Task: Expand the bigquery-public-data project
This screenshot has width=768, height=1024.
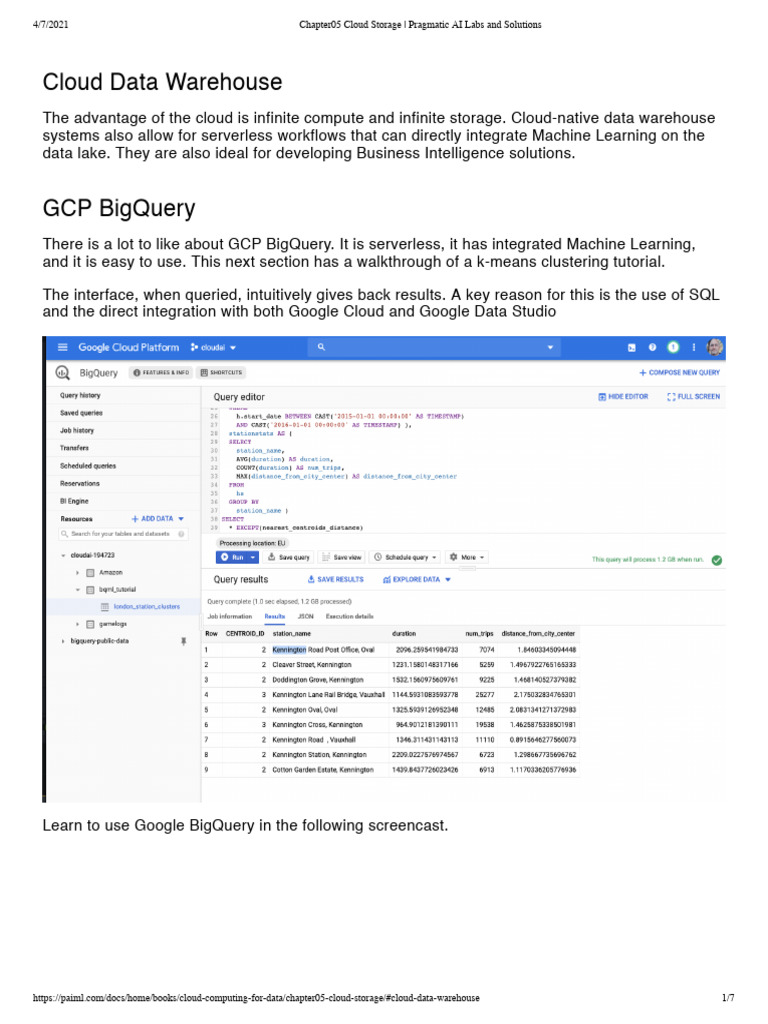Action: (x=63, y=641)
